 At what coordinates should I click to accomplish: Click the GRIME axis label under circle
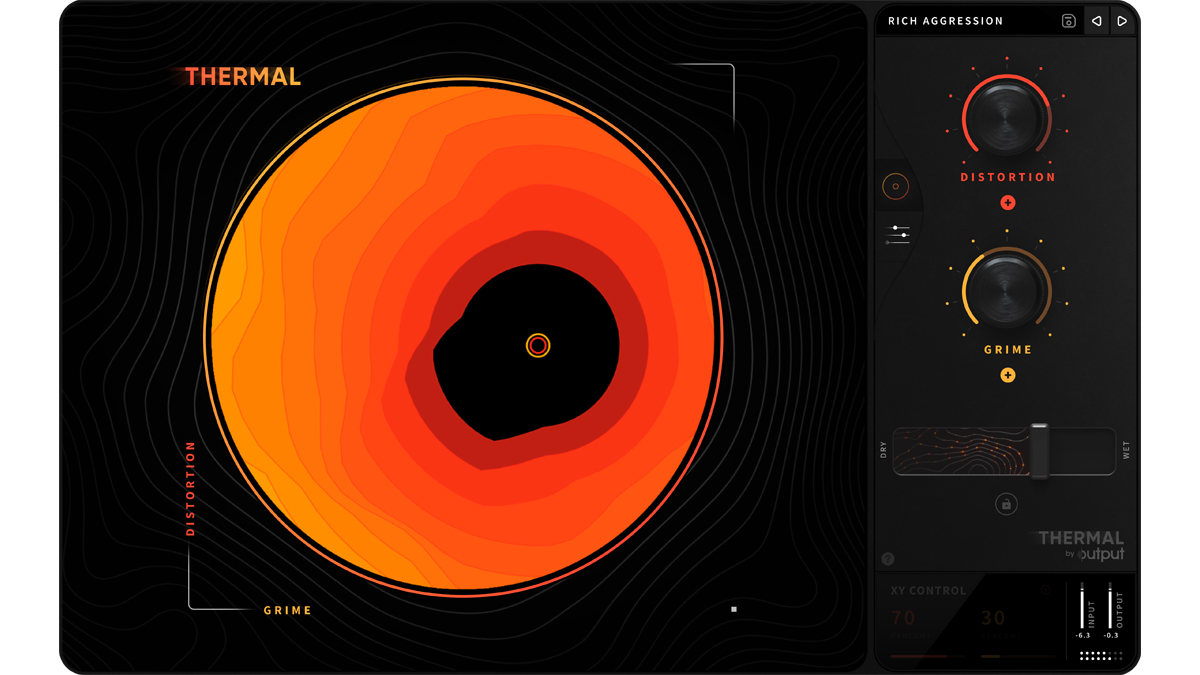pos(288,610)
